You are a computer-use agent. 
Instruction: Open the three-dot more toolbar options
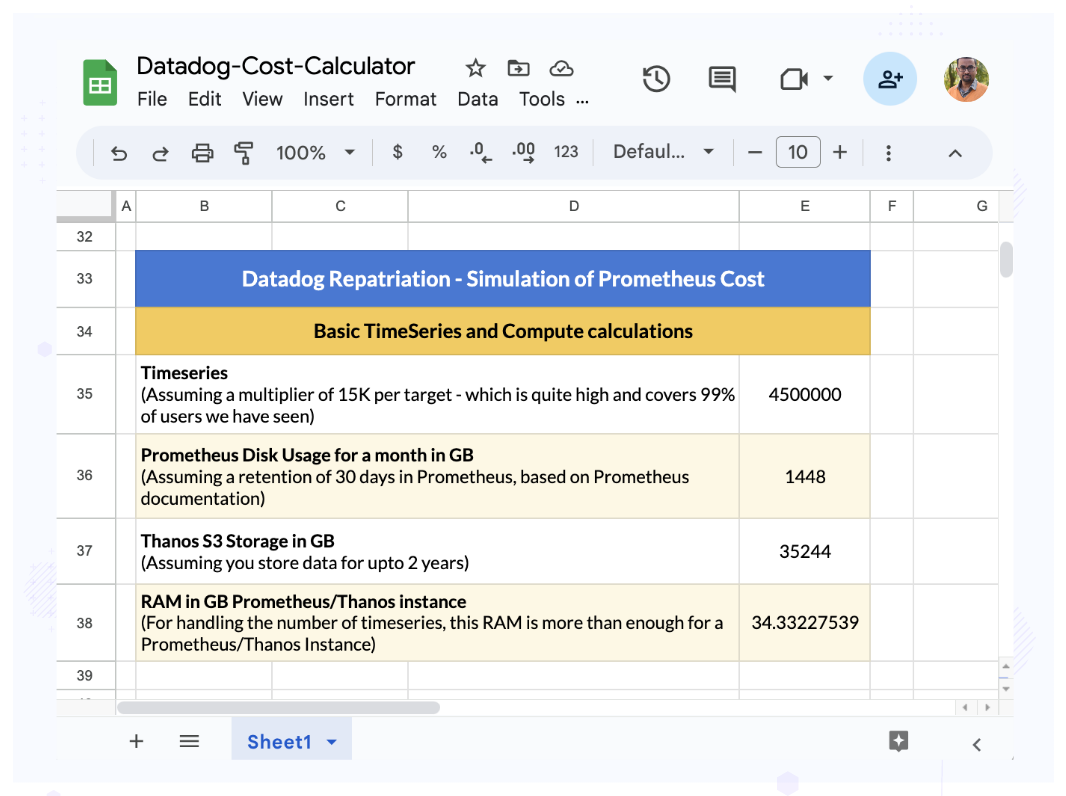click(888, 153)
